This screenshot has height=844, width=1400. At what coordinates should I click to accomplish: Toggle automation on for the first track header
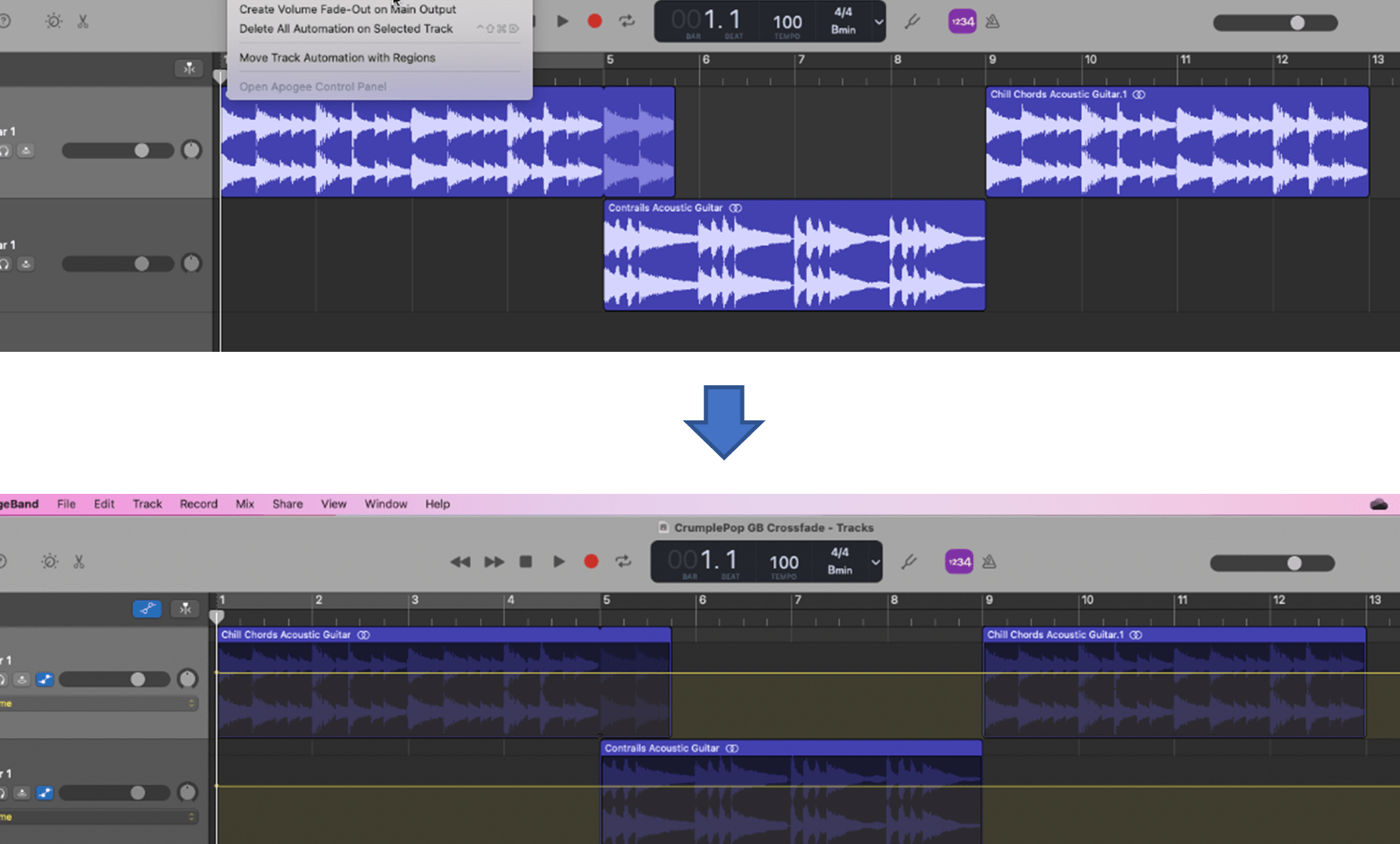45,679
